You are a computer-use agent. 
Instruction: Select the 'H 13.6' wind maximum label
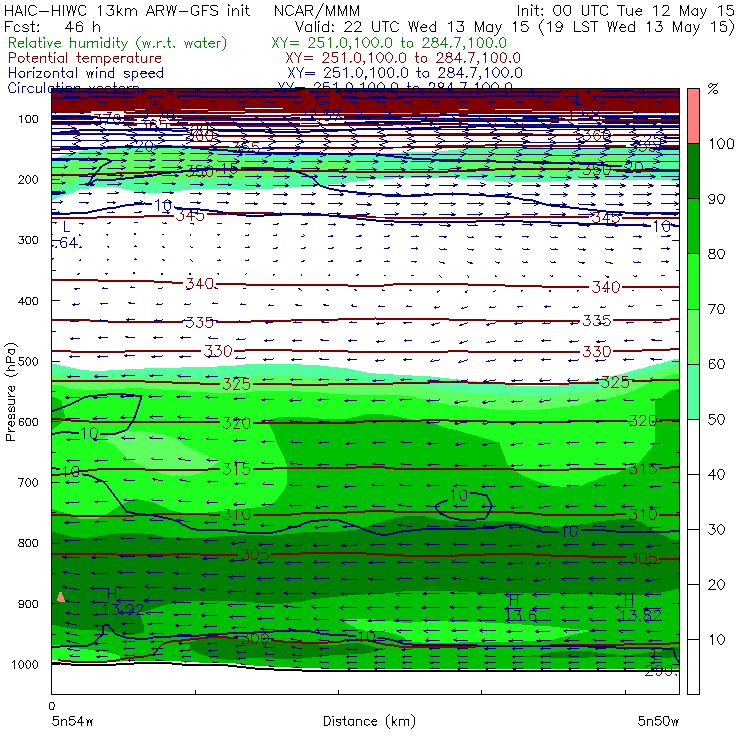tap(520, 608)
